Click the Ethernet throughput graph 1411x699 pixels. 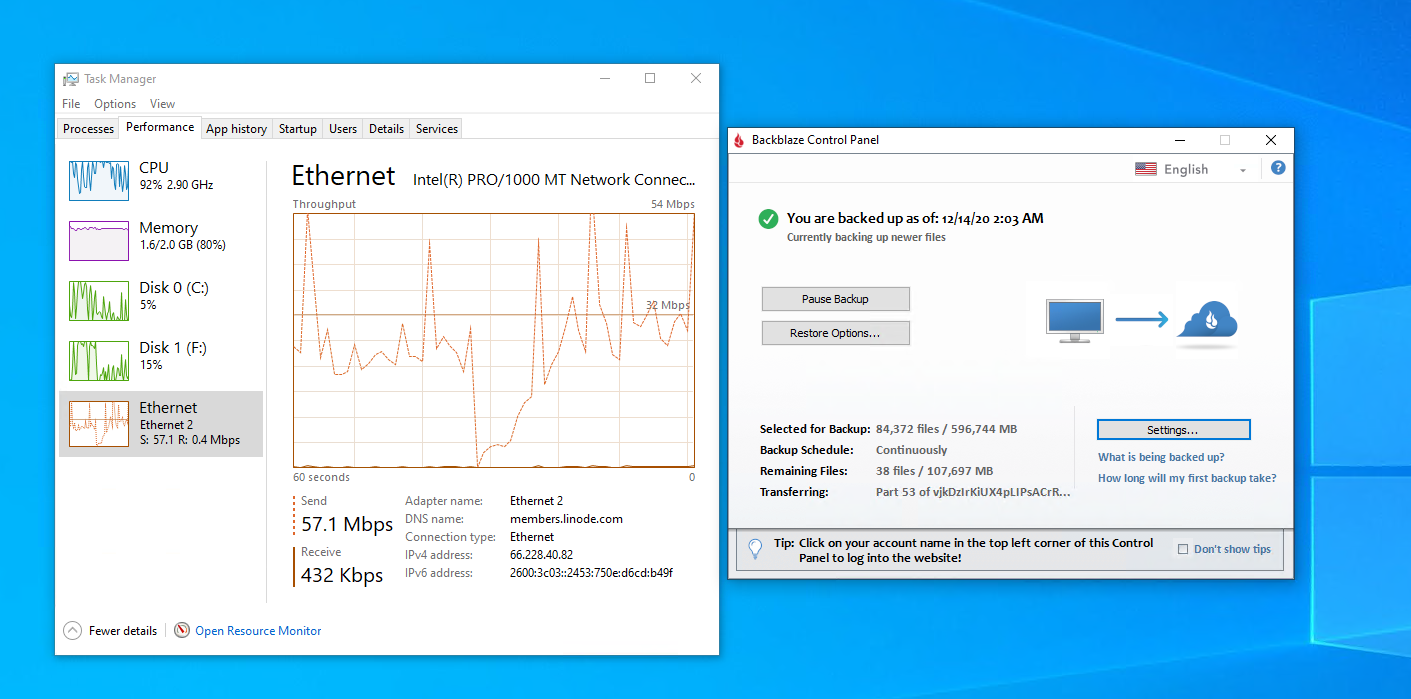point(493,340)
